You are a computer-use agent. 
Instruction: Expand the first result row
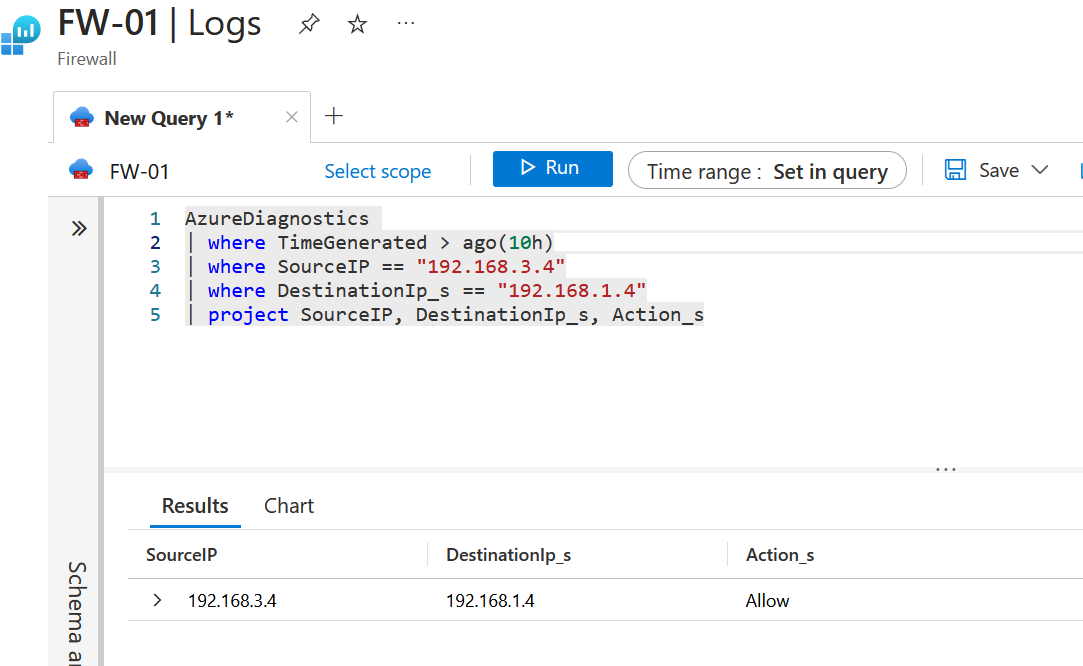(x=155, y=601)
